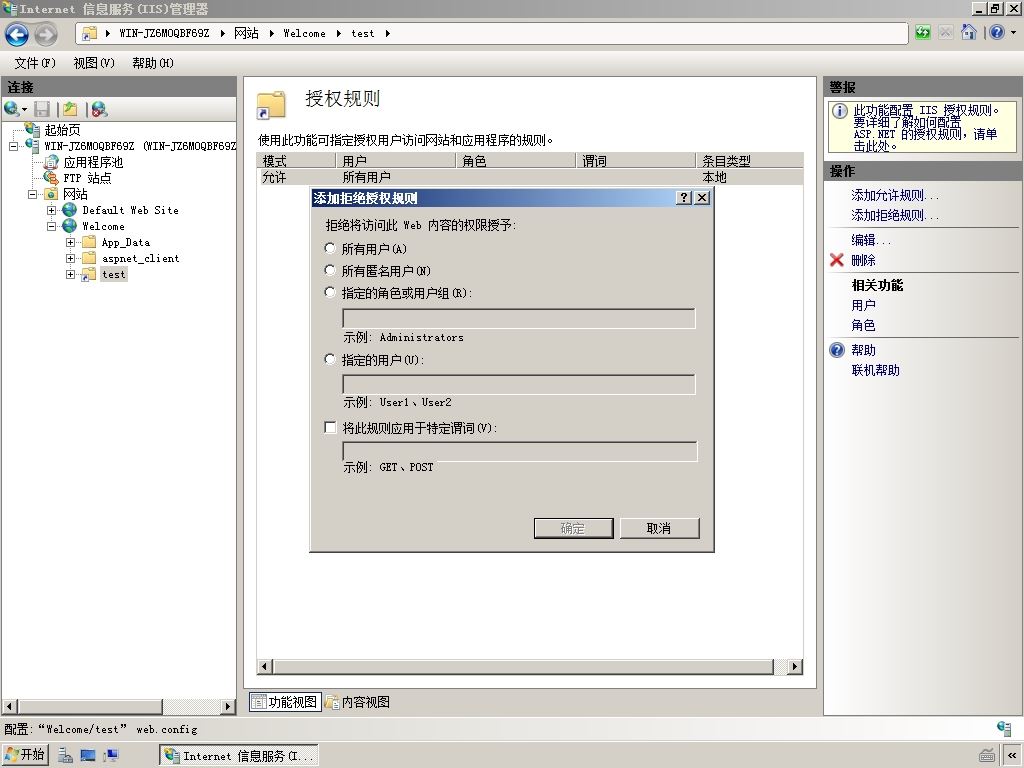This screenshot has width=1024, height=768.
Task: Click the specified users text field
Action: [519, 384]
